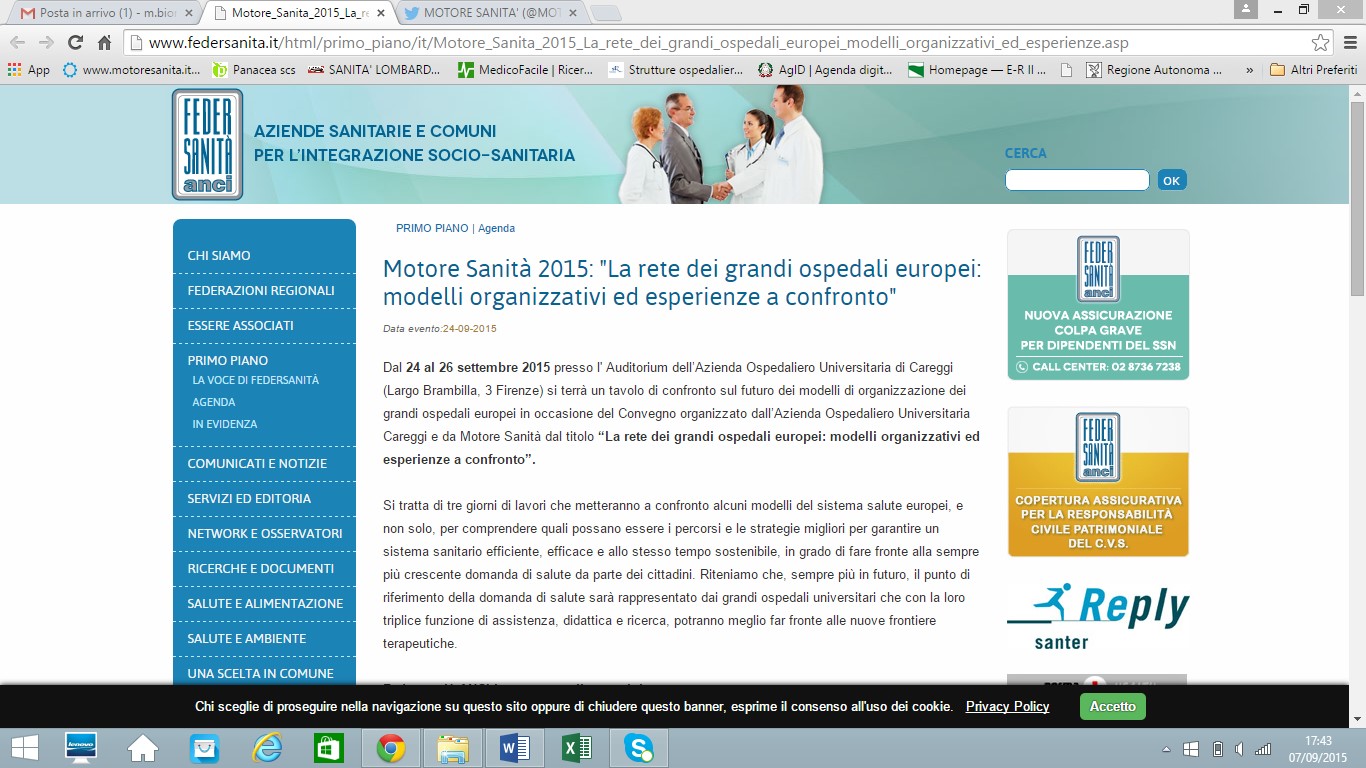Switch to Excel from the taskbar
The width and height of the screenshot is (1366, 768).
[x=577, y=748]
